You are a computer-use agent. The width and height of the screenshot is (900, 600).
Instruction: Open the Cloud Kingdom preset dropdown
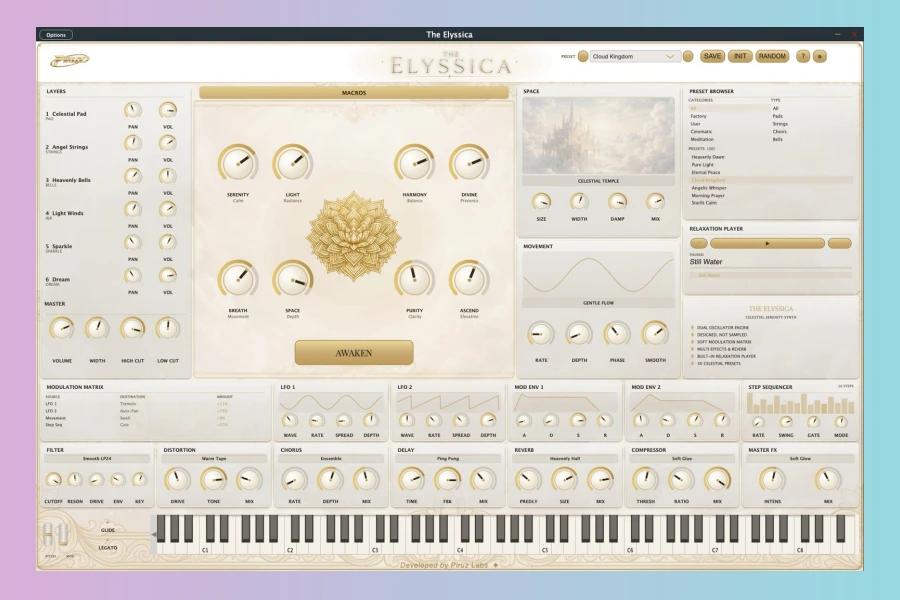pyautogui.click(x=635, y=56)
